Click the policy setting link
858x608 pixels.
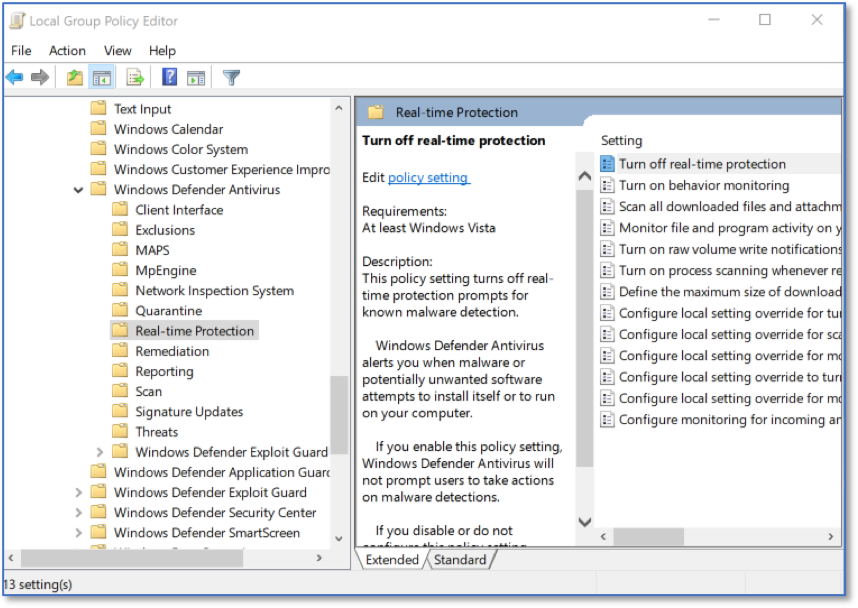(428, 177)
